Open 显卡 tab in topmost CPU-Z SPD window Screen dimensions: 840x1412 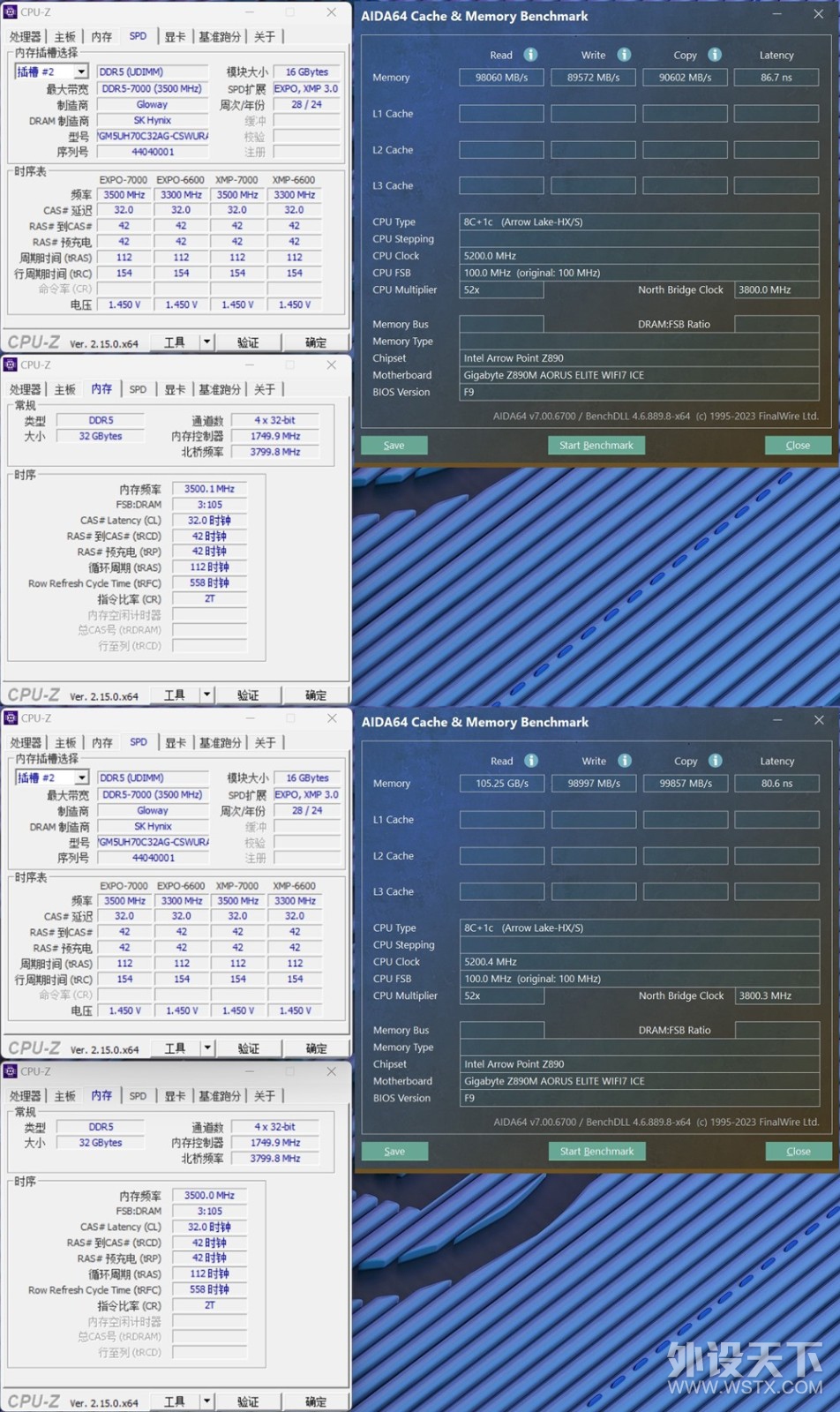pos(175,37)
